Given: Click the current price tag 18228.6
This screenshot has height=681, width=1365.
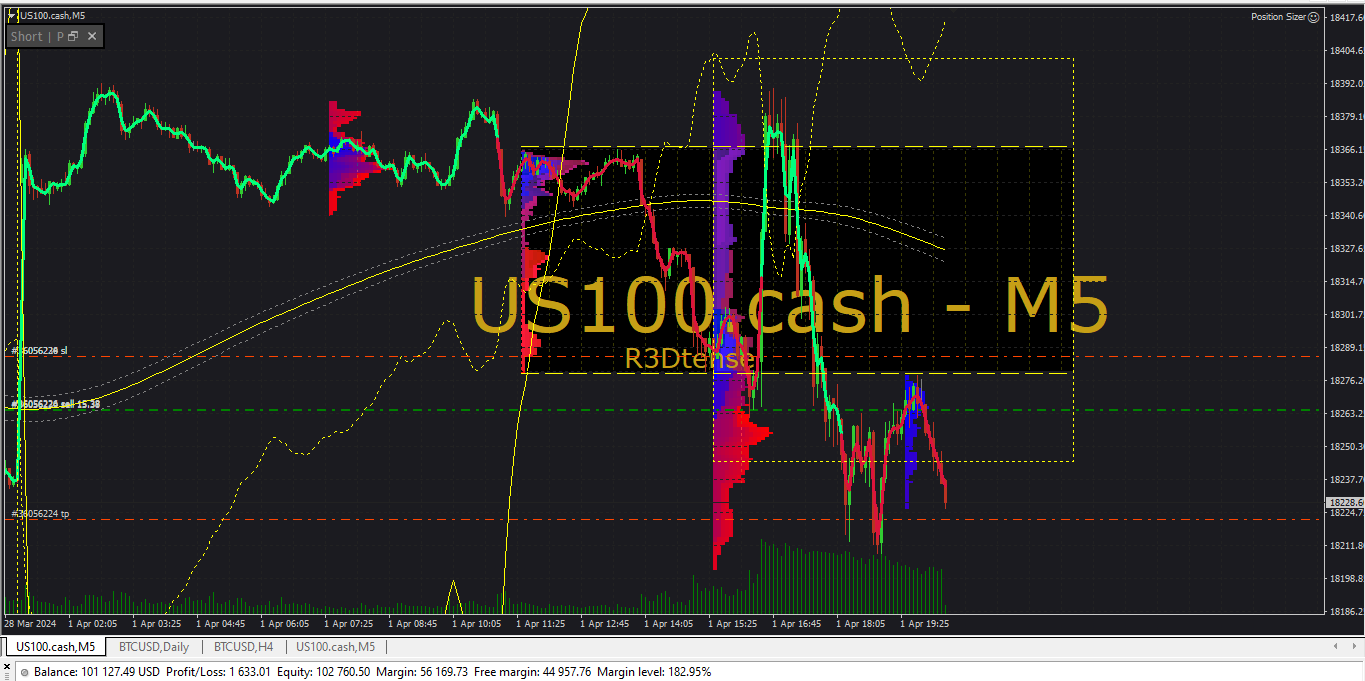Looking at the screenshot, I should [x=1345, y=502].
